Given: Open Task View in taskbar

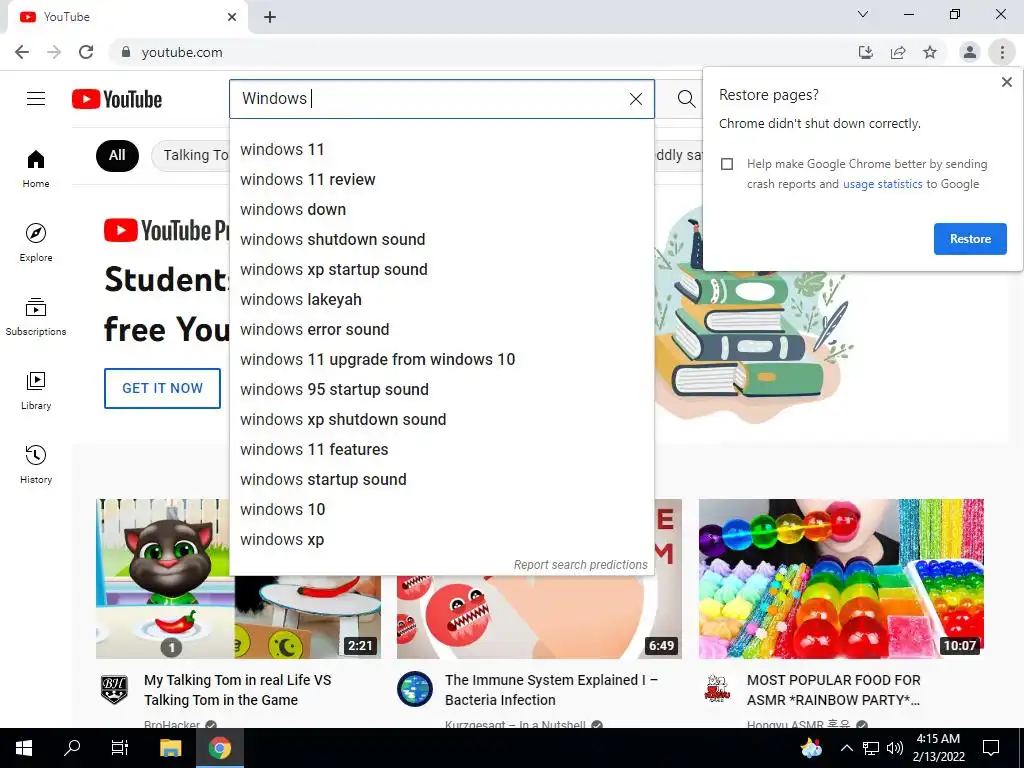Looking at the screenshot, I should tap(120, 748).
